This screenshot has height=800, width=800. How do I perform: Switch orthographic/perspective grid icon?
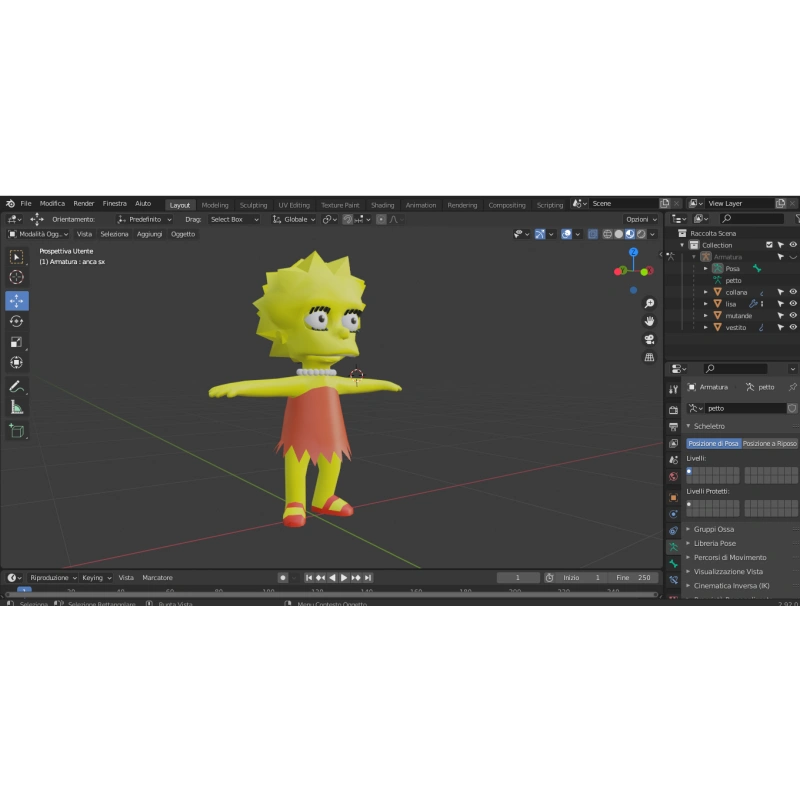[649, 357]
